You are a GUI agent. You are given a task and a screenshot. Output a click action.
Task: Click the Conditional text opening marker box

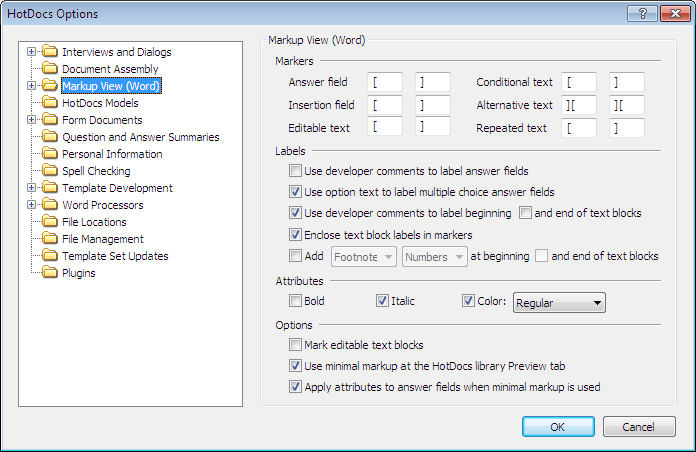click(x=579, y=82)
